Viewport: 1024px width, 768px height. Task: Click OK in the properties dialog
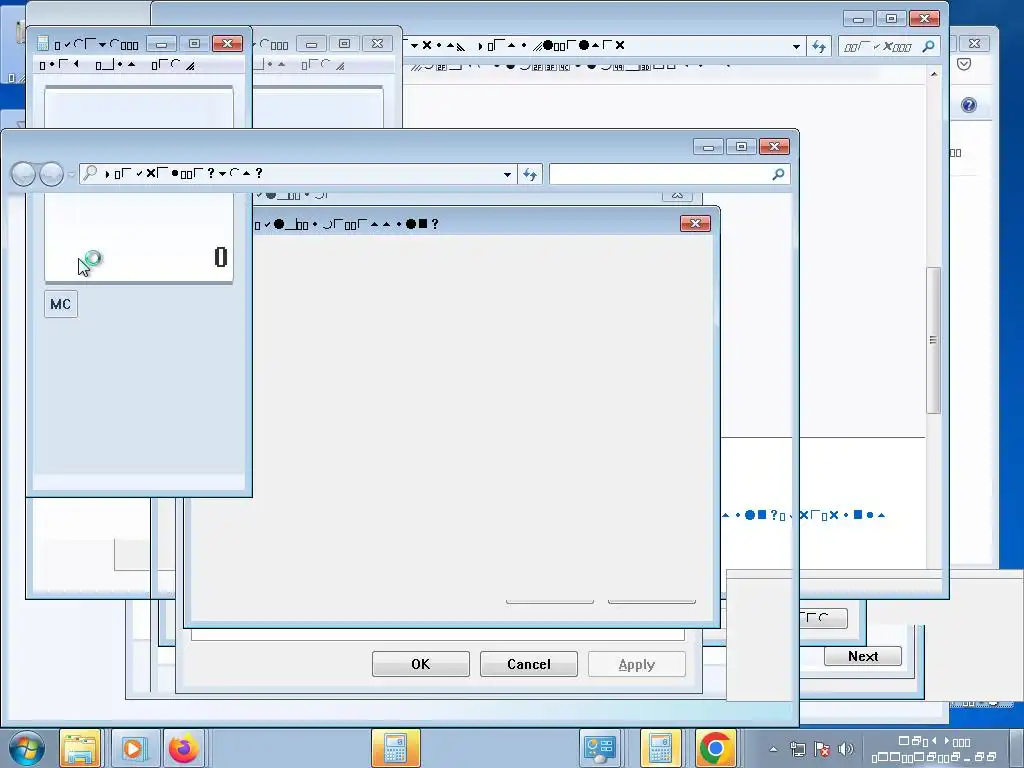coord(421,664)
